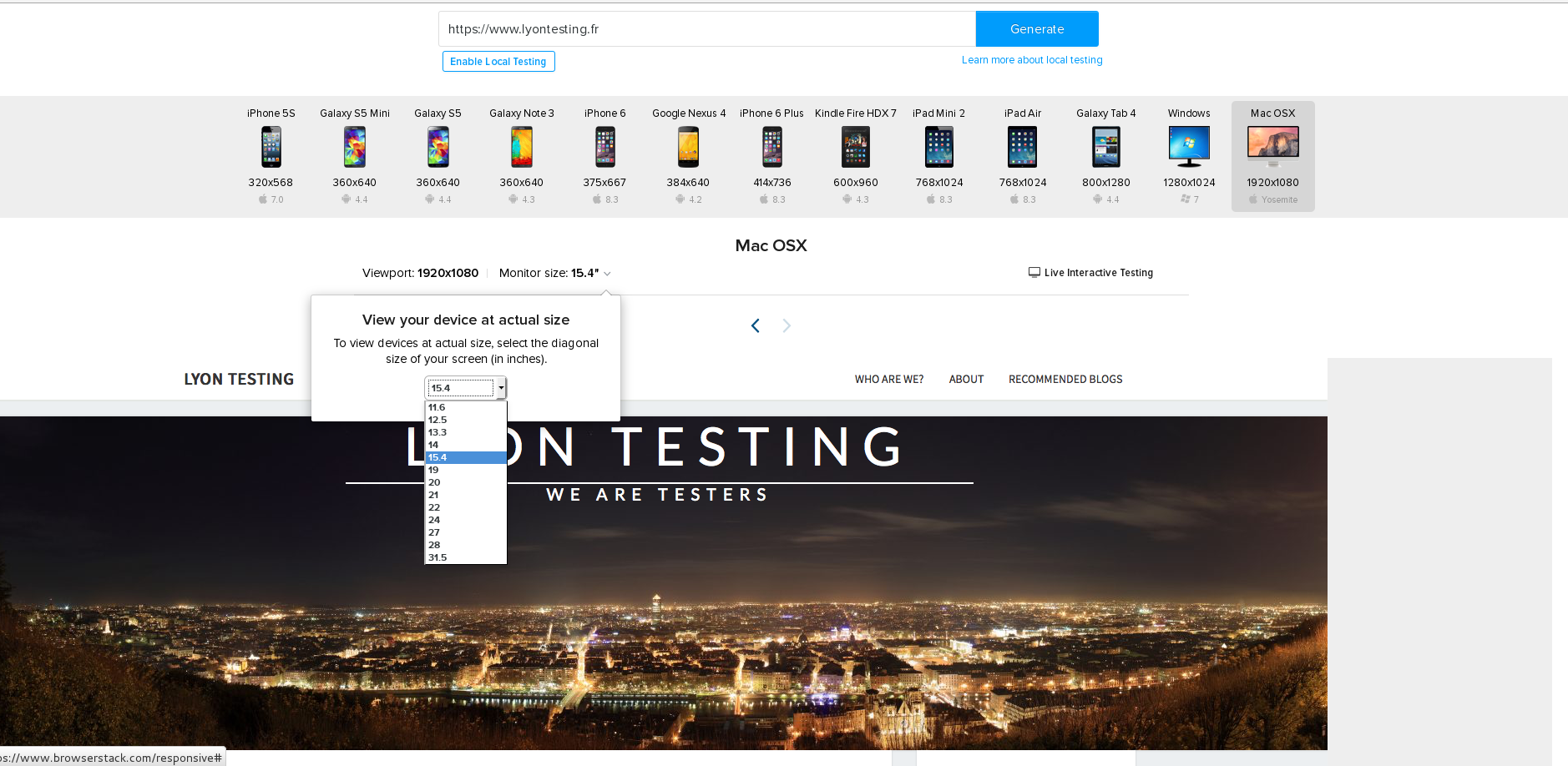The width and height of the screenshot is (1568, 766).
Task: Choose 13.3 from the size list
Action: pos(466,432)
